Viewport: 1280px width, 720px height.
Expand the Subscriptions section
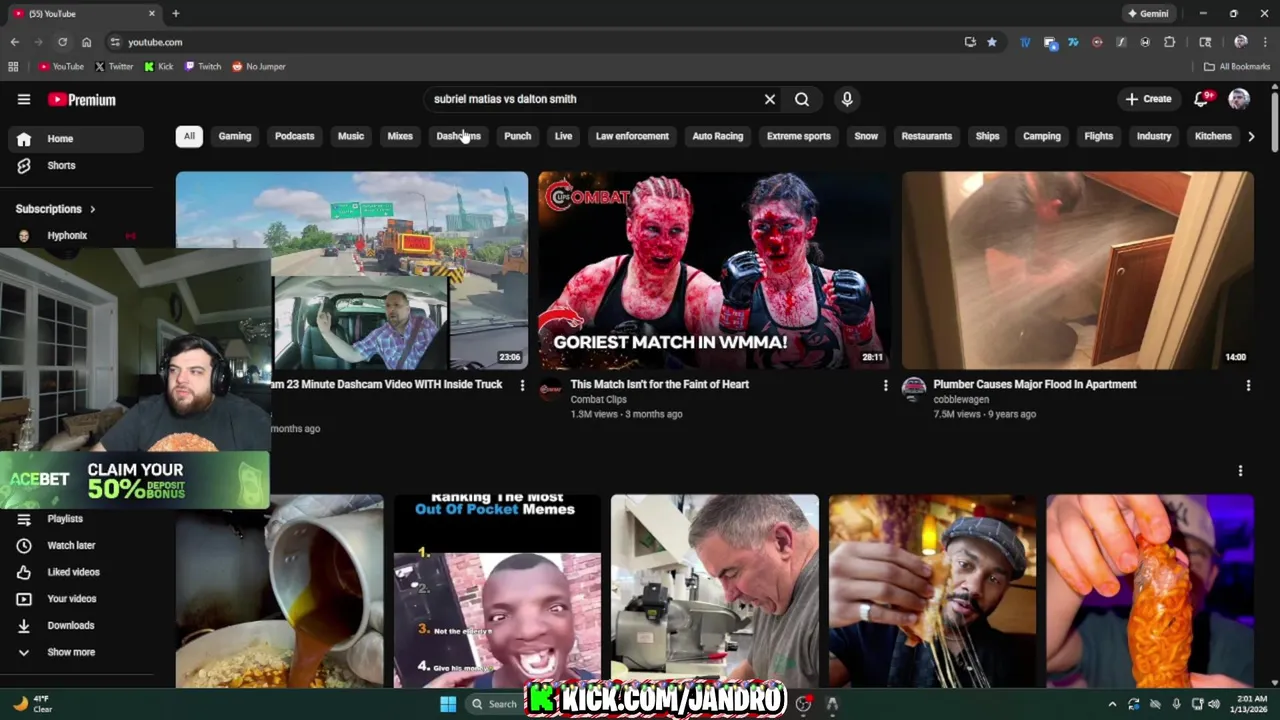[x=56, y=209]
